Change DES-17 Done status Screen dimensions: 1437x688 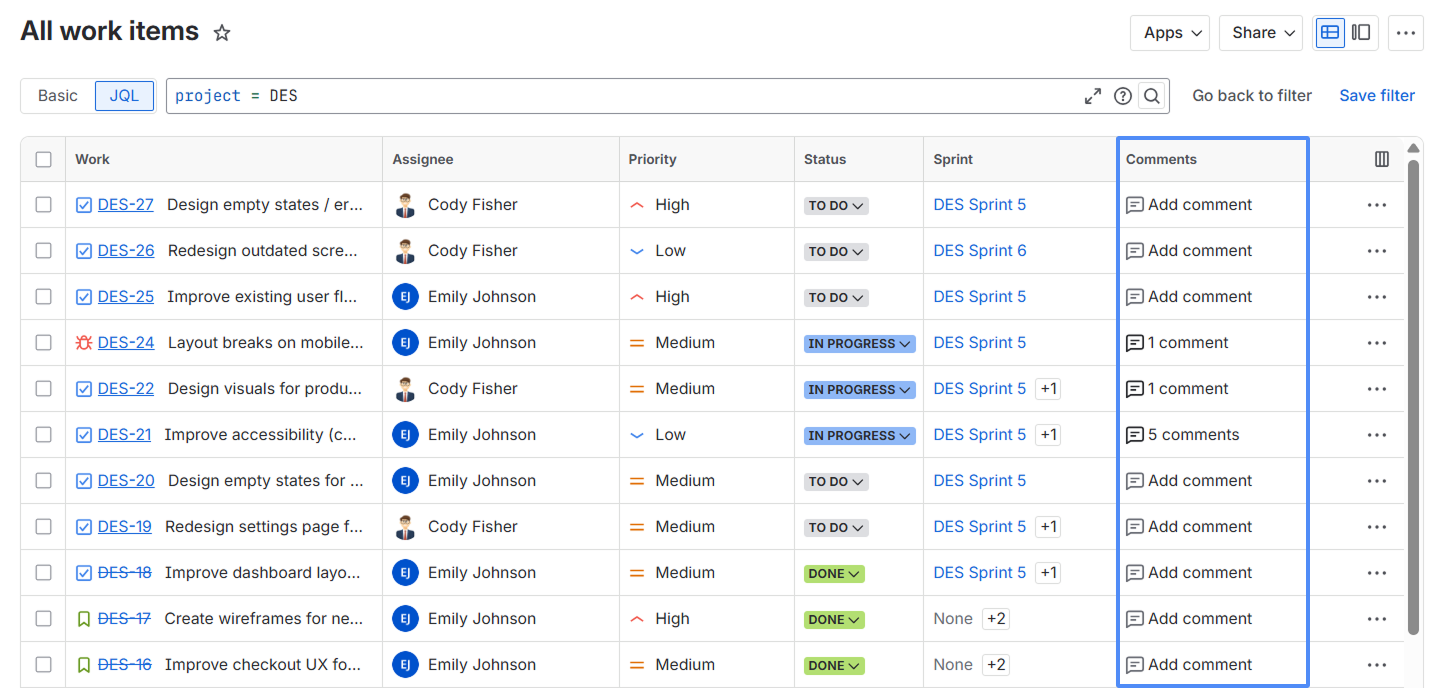click(x=834, y=620)
